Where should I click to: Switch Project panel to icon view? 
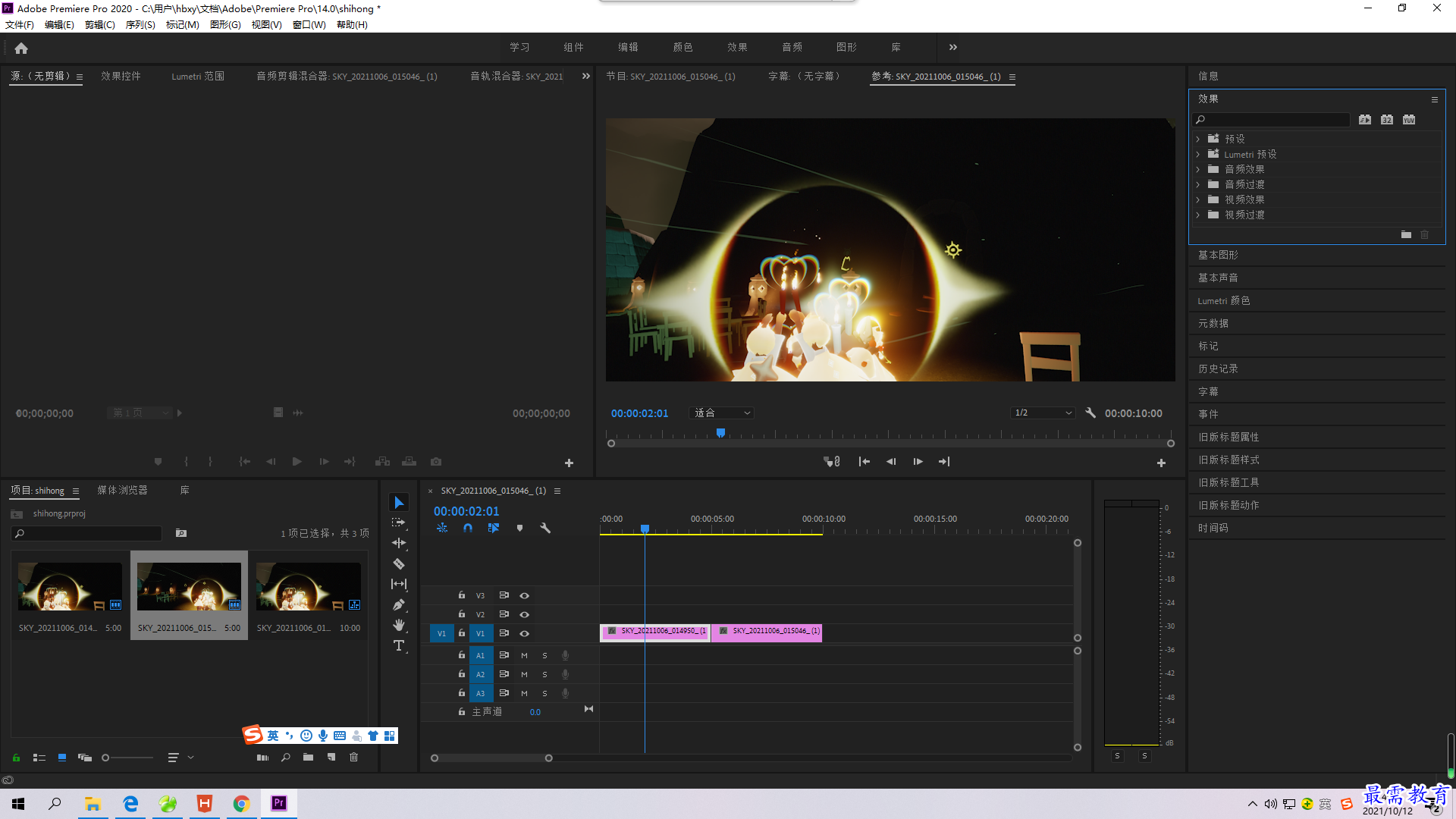[x=62, y=758]
